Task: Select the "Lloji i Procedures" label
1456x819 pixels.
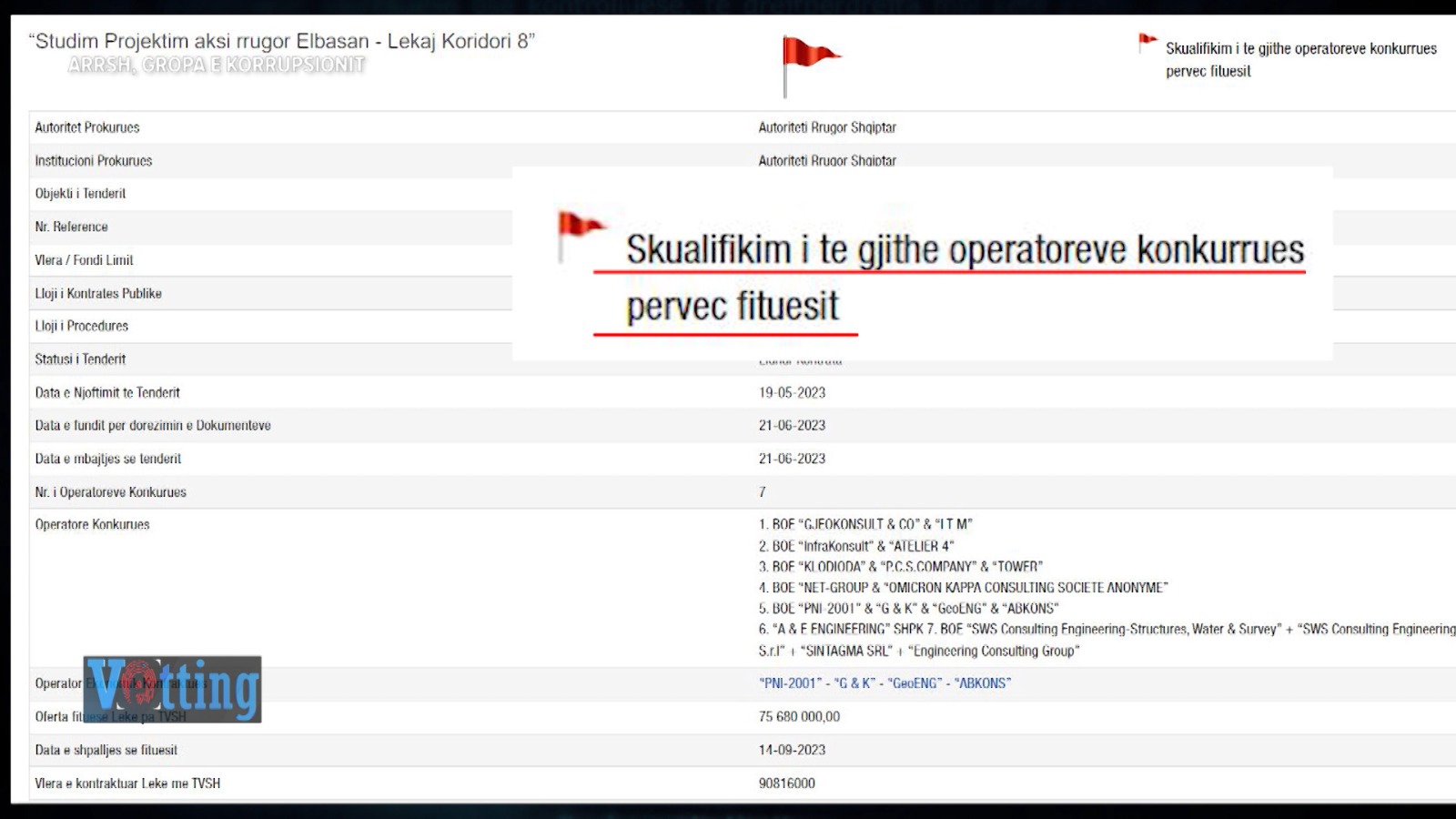Action: [82, 327]
